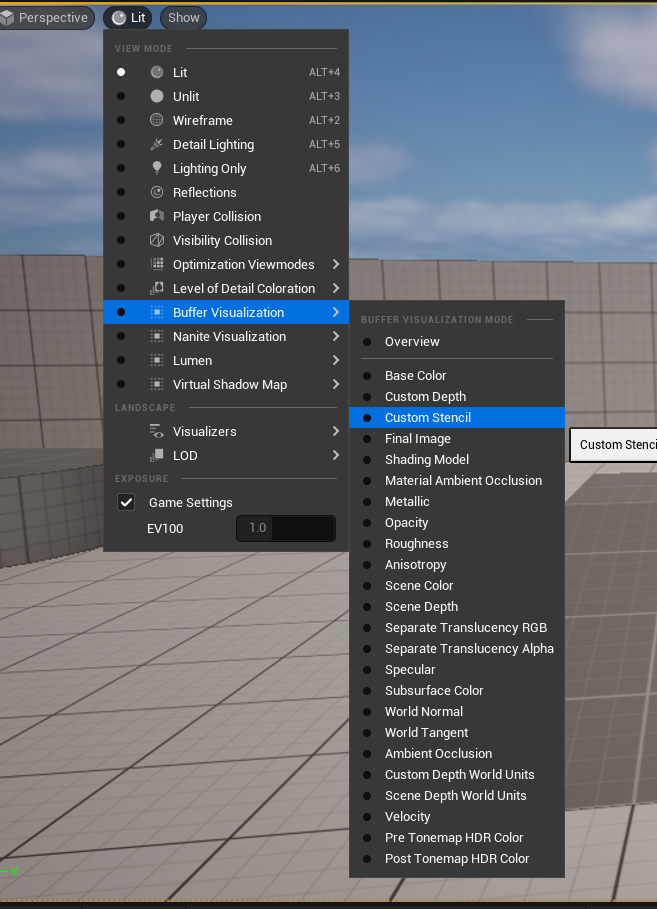
Task: Pick Separate Translucency Alpha
Action: [457, 649]
